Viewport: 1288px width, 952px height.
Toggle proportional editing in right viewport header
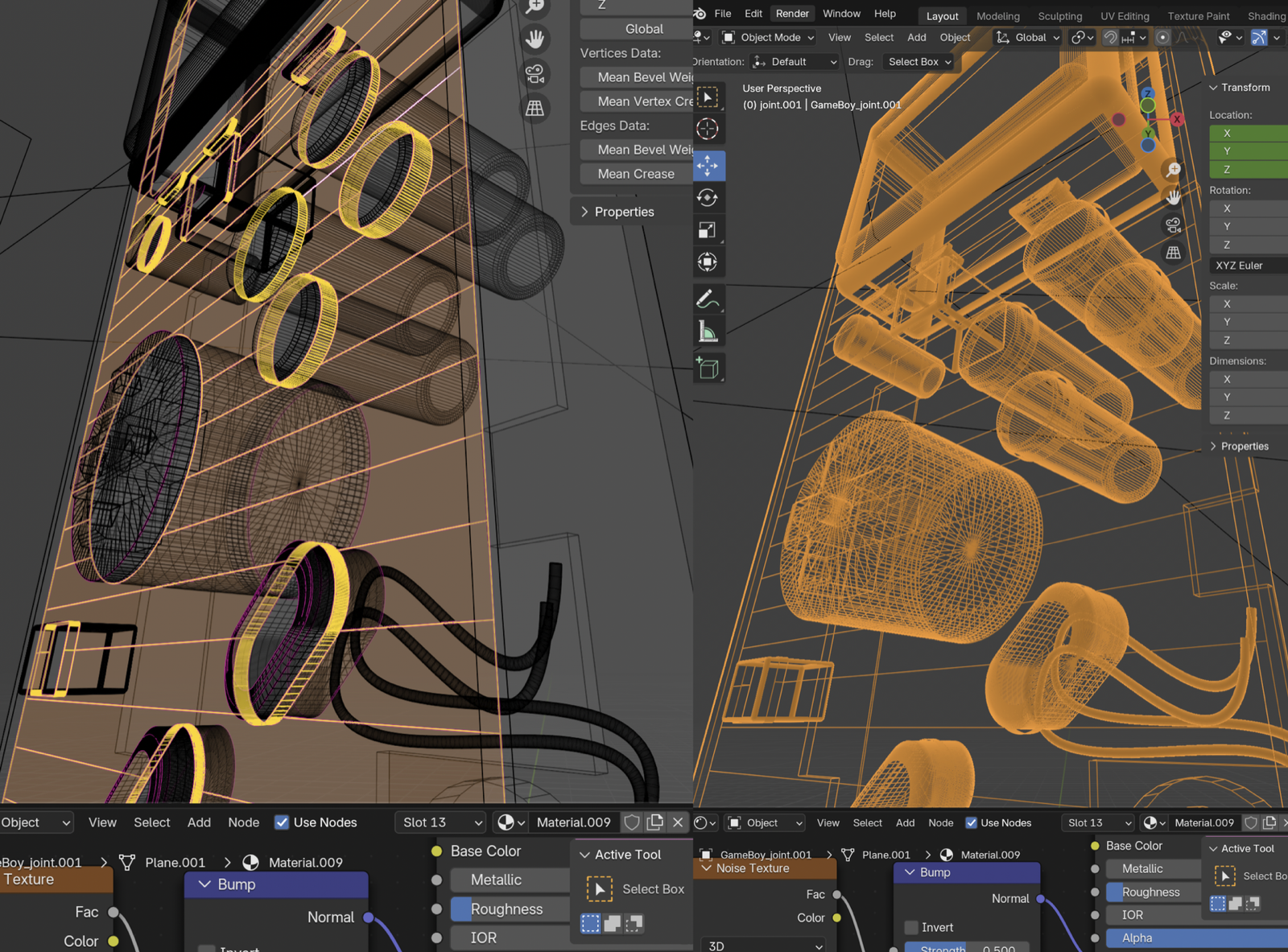coord(1162,38)
